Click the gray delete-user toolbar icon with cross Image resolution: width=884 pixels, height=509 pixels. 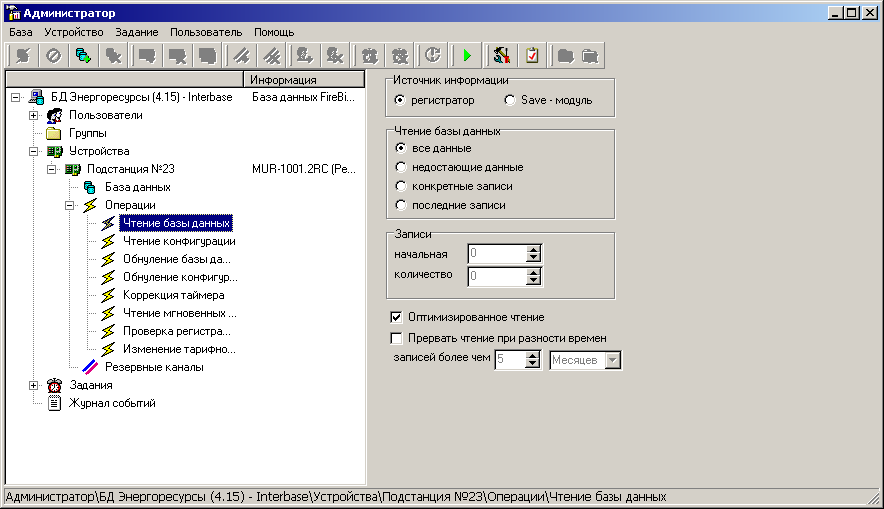tap(335, 55)
